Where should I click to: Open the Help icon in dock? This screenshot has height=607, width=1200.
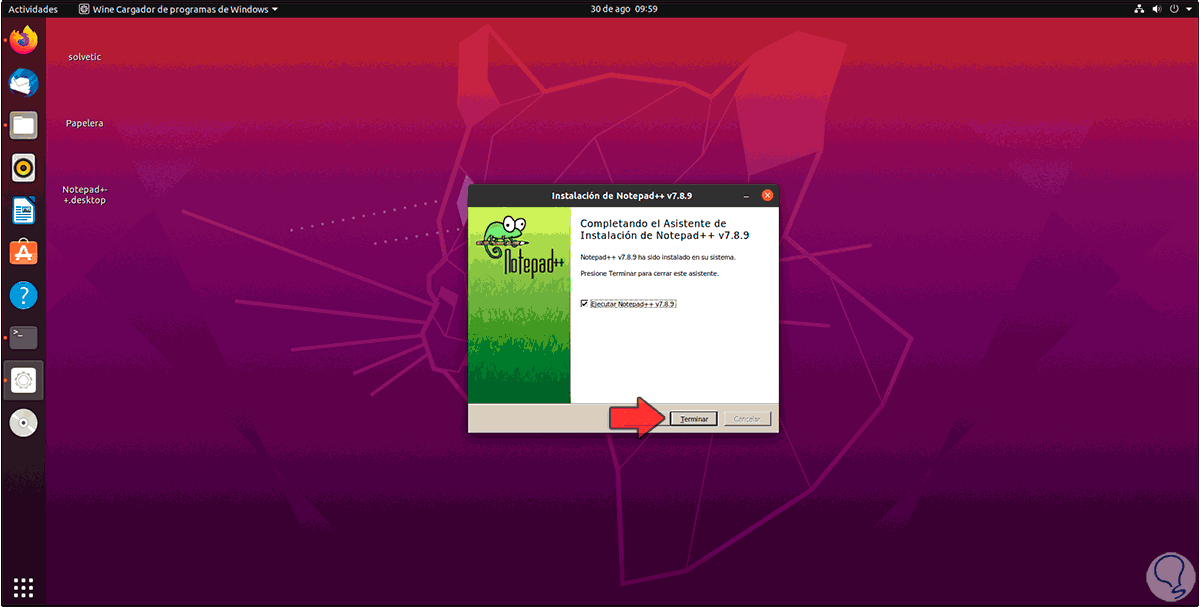tap(24, 295)
